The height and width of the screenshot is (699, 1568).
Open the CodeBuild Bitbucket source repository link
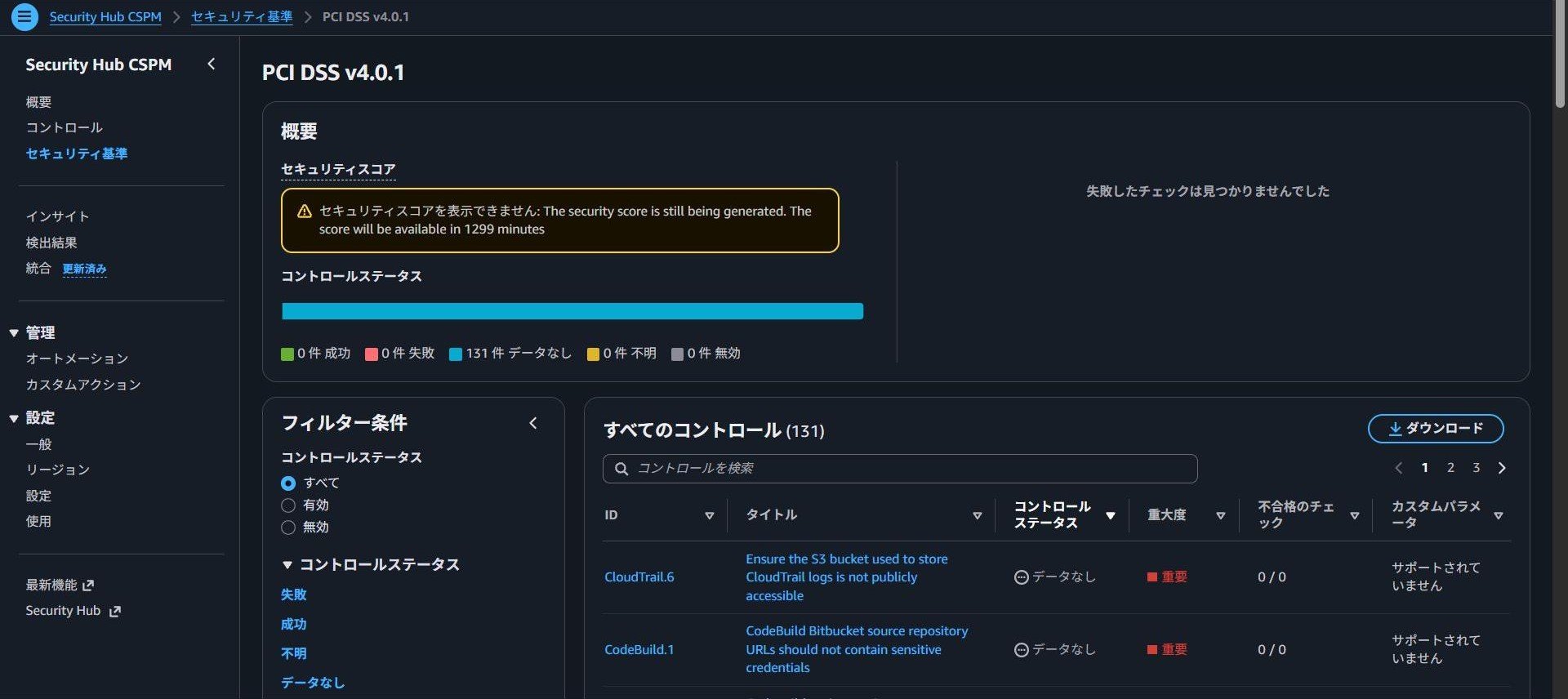click(857, 649)
